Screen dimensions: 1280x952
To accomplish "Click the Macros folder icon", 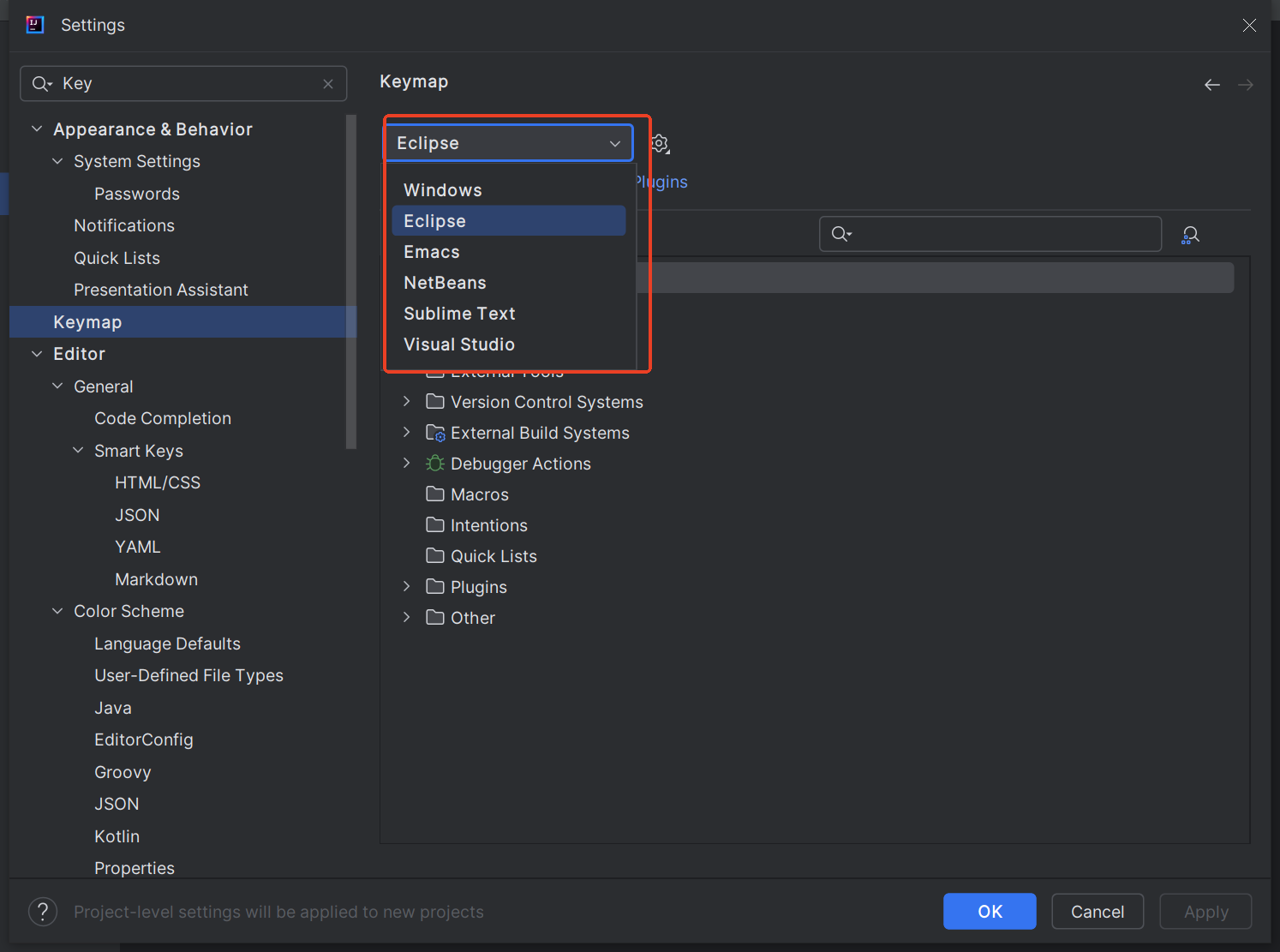I will click(435, 494).
